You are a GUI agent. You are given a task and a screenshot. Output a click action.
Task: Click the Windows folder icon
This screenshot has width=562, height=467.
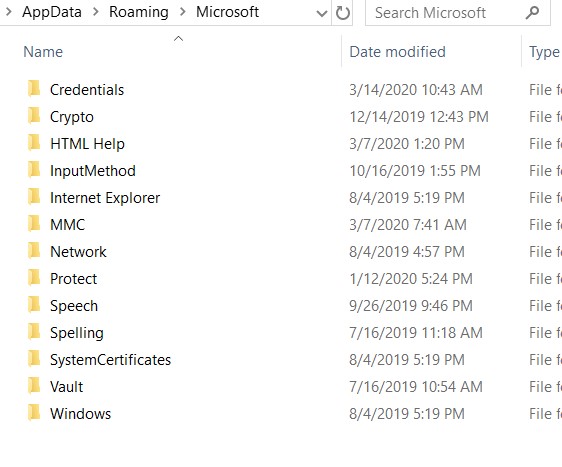34,413
